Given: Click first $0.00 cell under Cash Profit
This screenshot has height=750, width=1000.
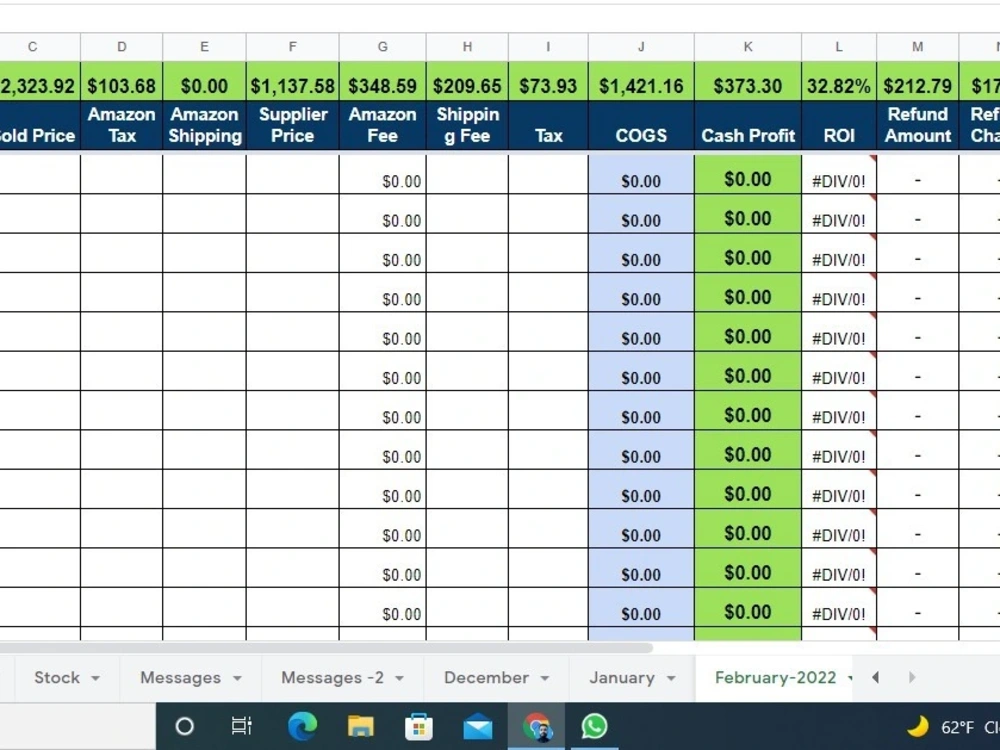Looking at the screenshot, I should [748, 174].
